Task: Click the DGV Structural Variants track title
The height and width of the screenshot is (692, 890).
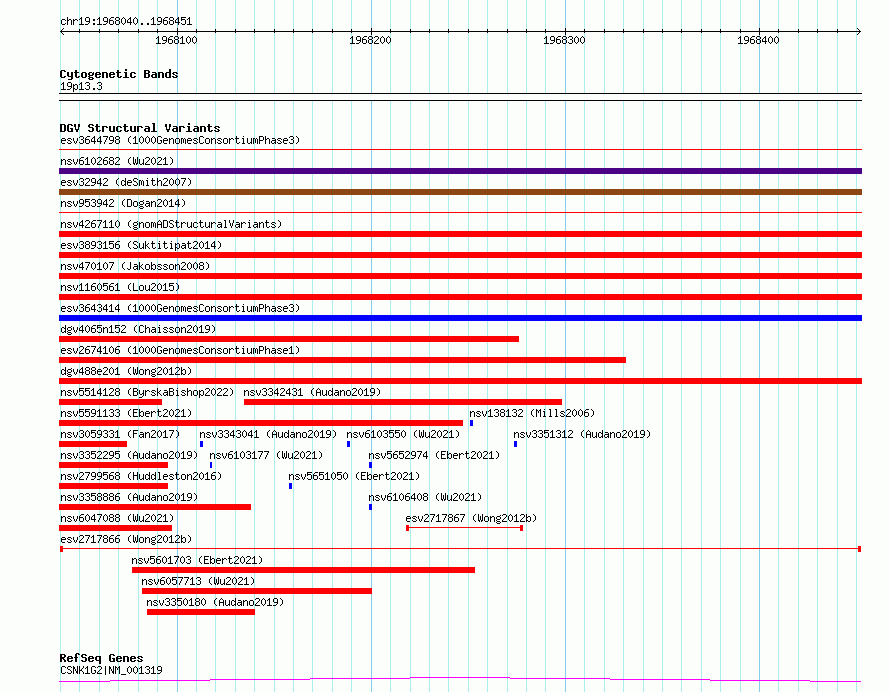Action: [140, 128]
